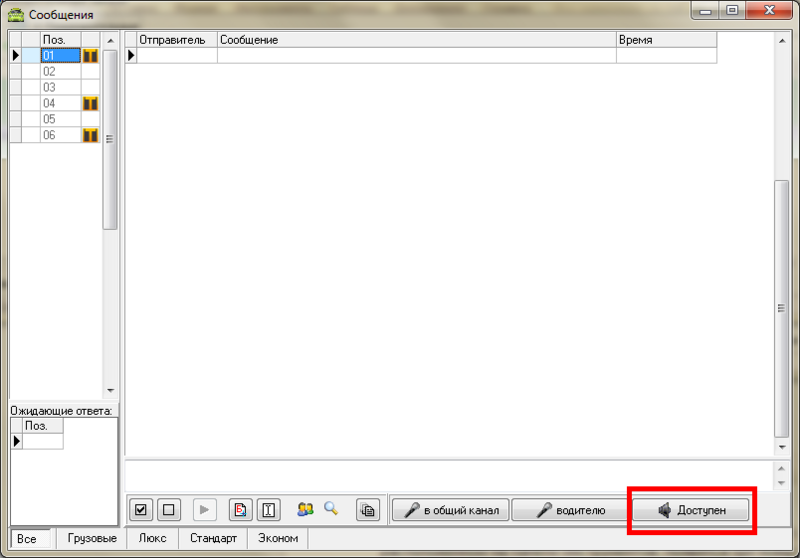Toggle the 'Доступен' speaker status button
Screen dimensions: 800x558
click(691, 510)
